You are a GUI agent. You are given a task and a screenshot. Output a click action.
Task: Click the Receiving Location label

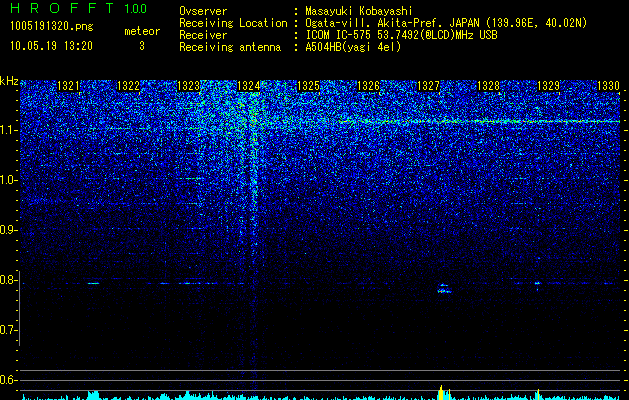coord(233,23)
